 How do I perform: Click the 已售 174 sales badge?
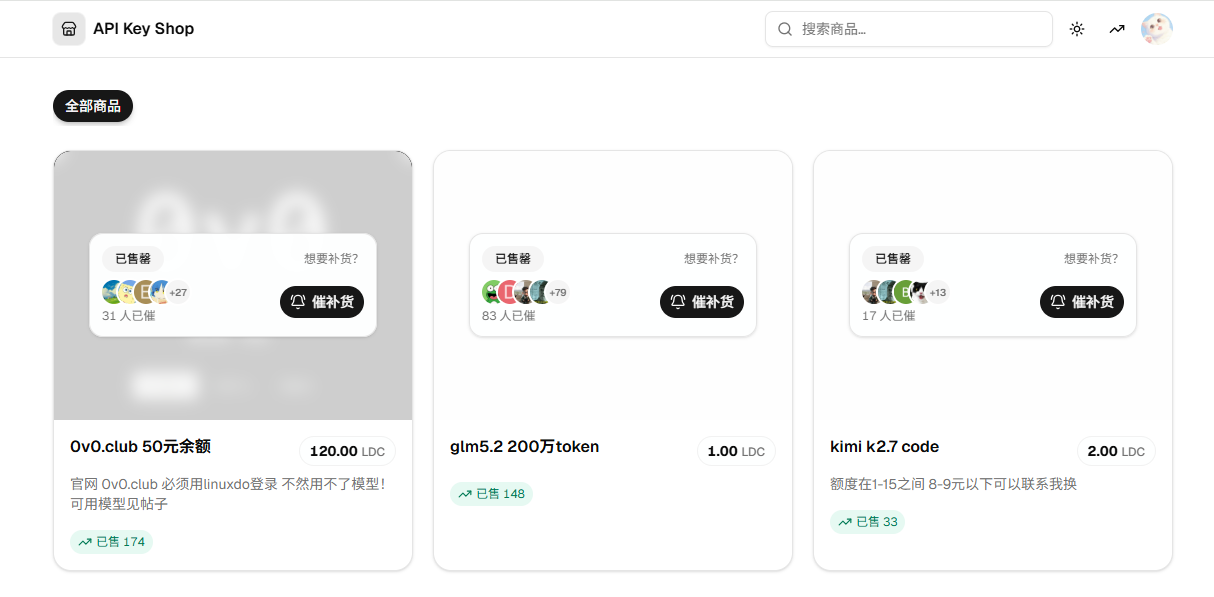(x=111, y=542)
